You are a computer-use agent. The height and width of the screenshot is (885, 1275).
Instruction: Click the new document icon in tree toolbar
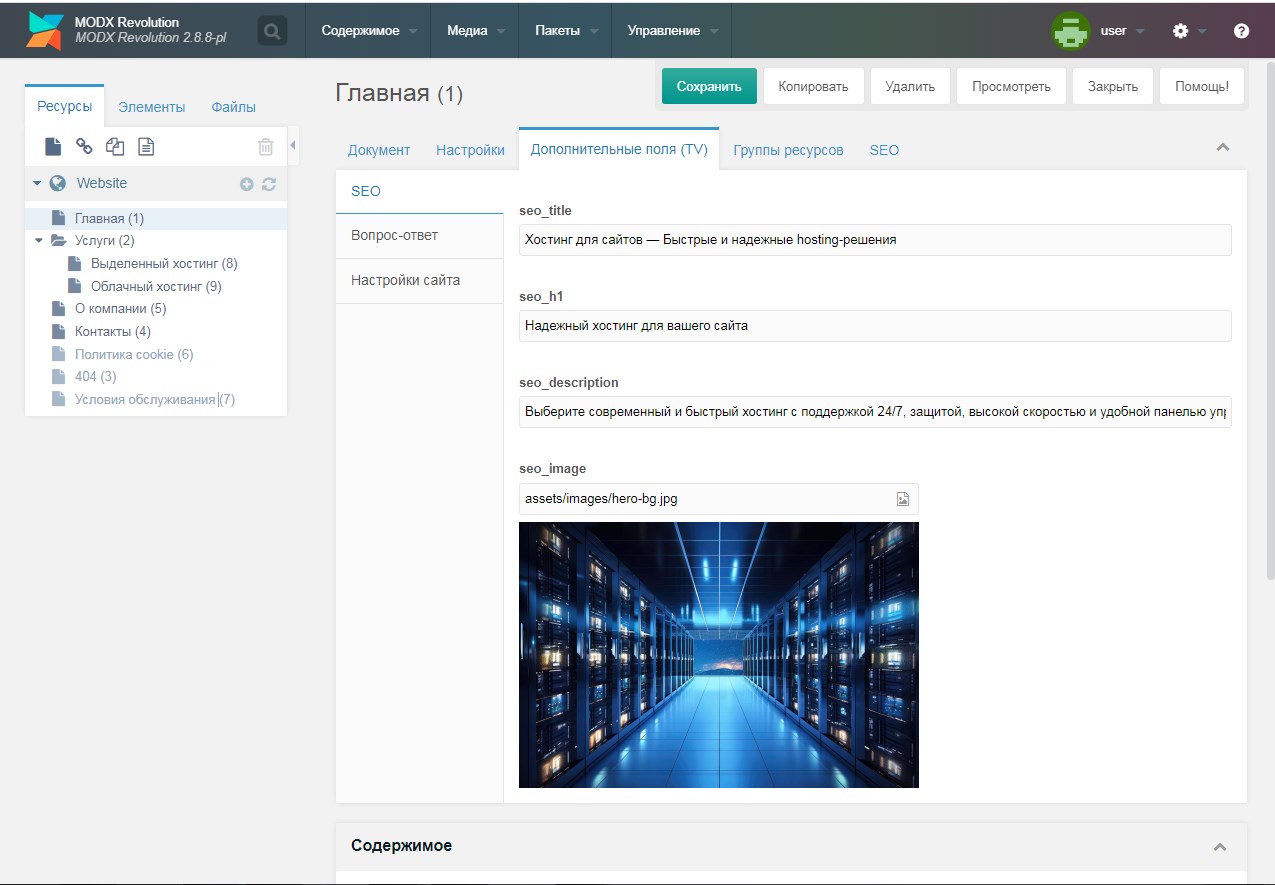(53, 147)
